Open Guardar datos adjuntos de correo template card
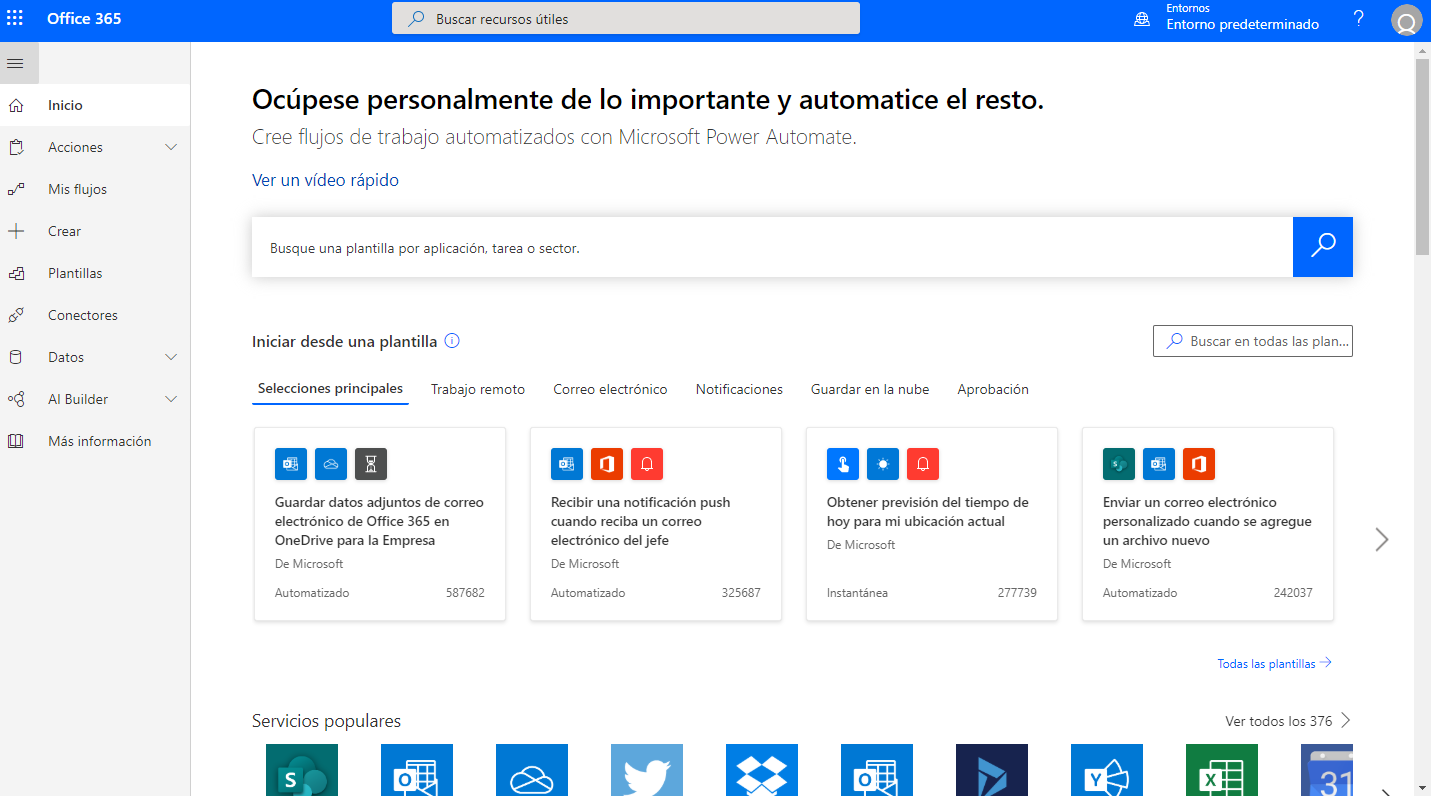This screenshot has height=796, width=1431. pyautogui.click(x=380, y=524)
